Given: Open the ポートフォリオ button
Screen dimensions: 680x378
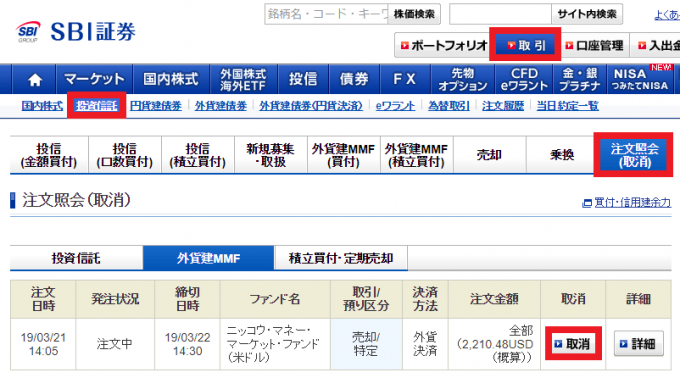Looking at the screenshot, I should 443,45.
